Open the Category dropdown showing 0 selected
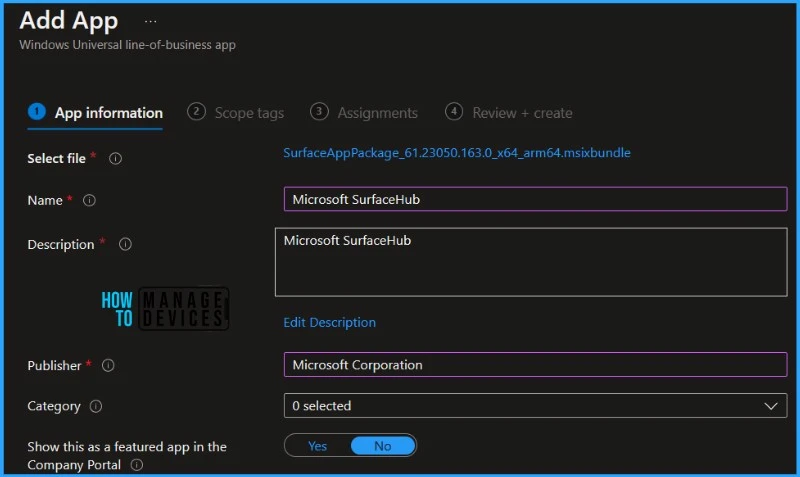800x477 pixels. [x=535, y=406]
